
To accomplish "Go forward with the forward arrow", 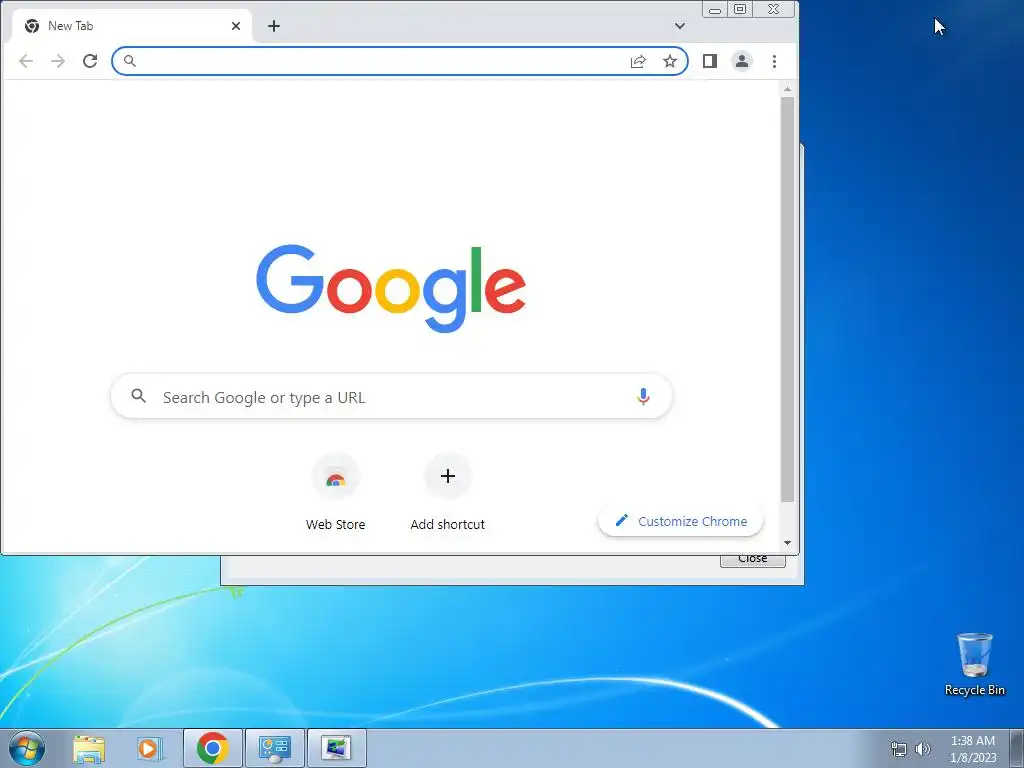I will point(58,61).
